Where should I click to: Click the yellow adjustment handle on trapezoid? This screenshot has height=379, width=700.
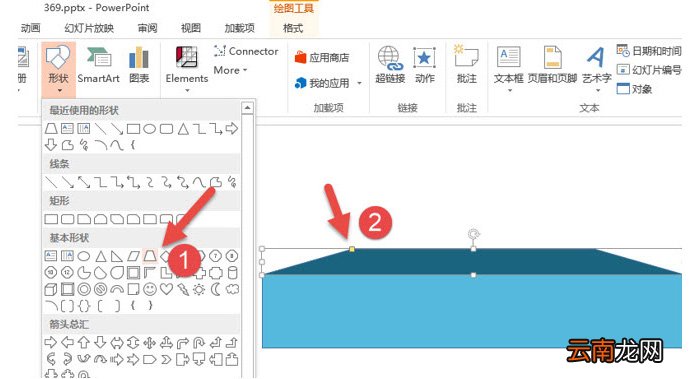[352, 249]
